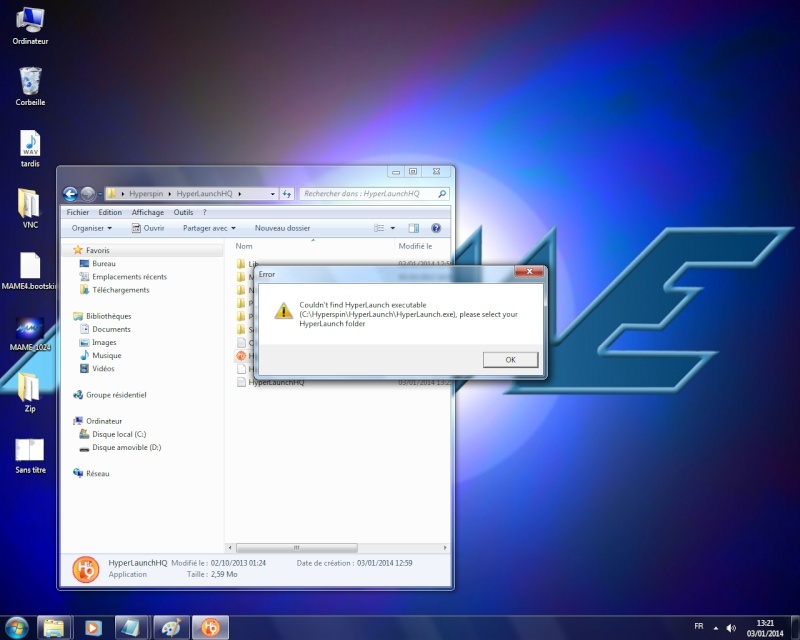Image resolution: width=800 pixels, height=640 pixels.
Task: Click the search magnifier icon
Action: [442, 194]
